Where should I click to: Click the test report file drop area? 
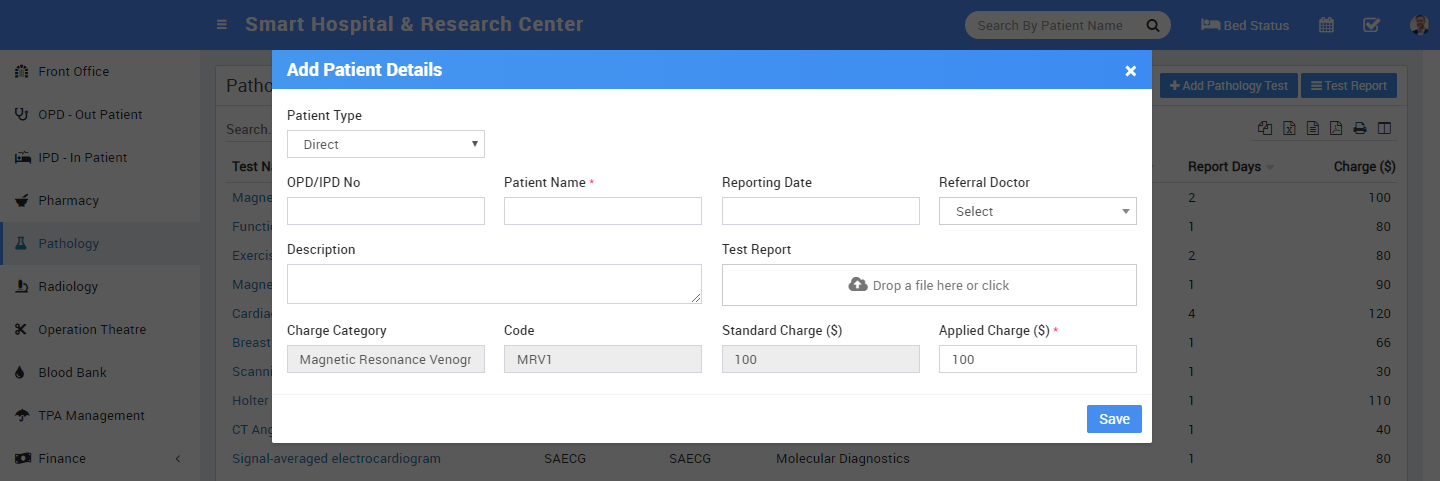928,285
